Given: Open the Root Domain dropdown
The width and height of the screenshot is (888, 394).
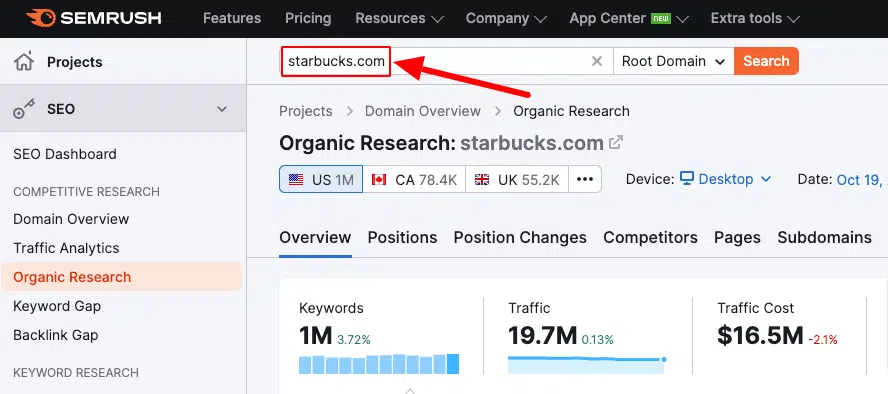Looking at the screenshot, I should click(x=673, y=61).
